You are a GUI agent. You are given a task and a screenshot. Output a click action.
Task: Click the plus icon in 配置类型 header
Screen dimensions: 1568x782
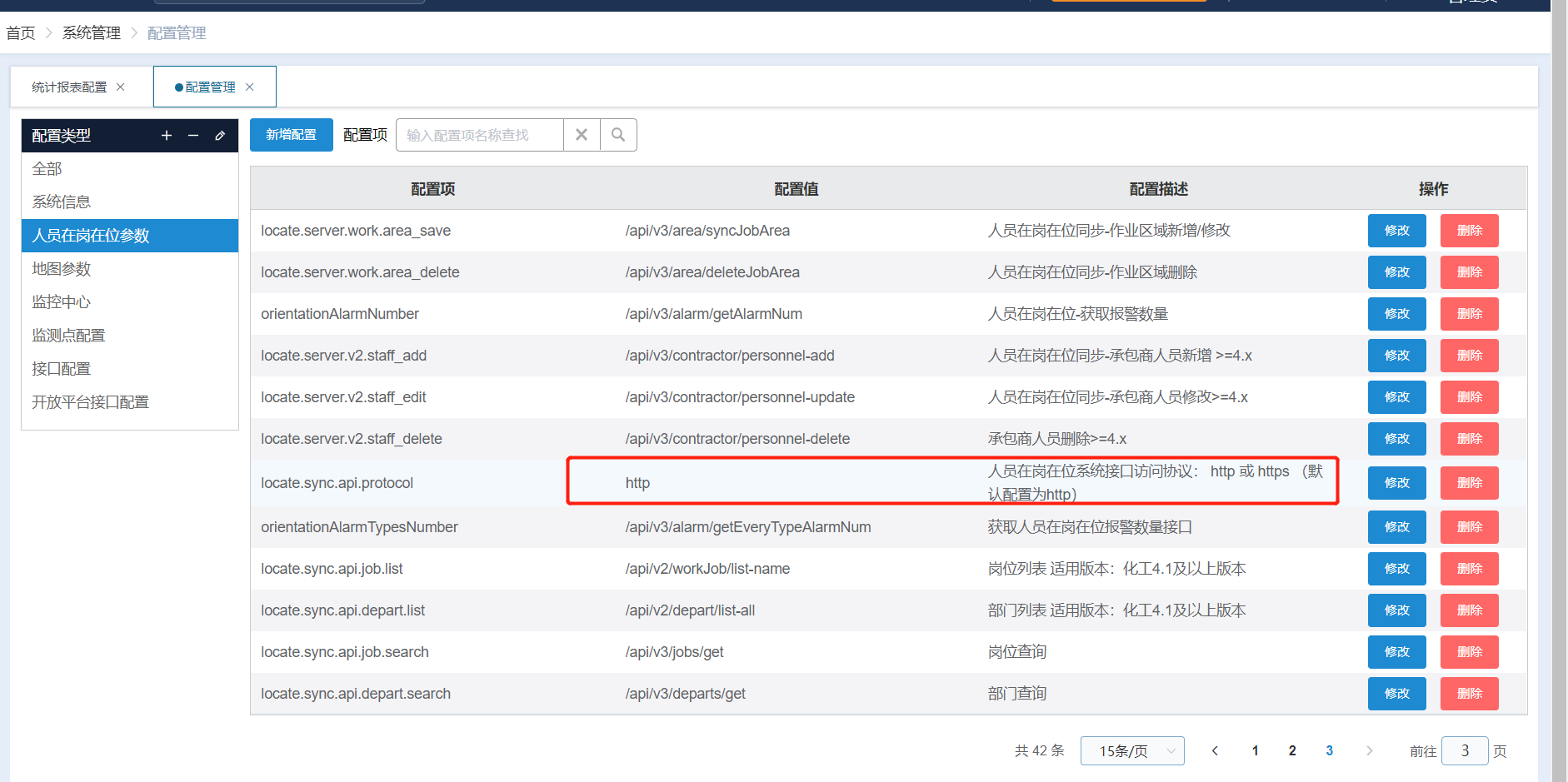pos(167,136)
